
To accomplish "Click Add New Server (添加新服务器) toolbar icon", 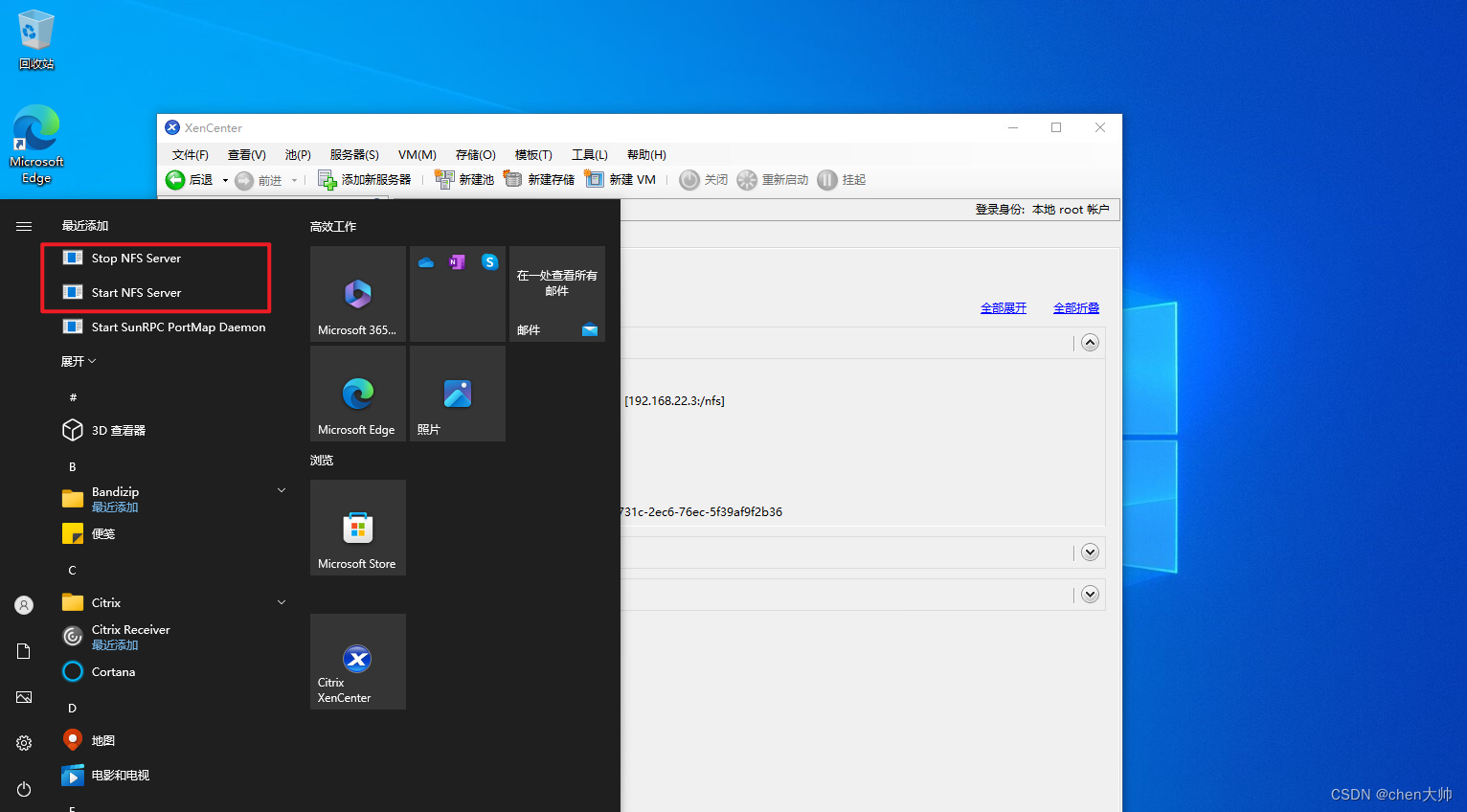I will coord(327,180).
